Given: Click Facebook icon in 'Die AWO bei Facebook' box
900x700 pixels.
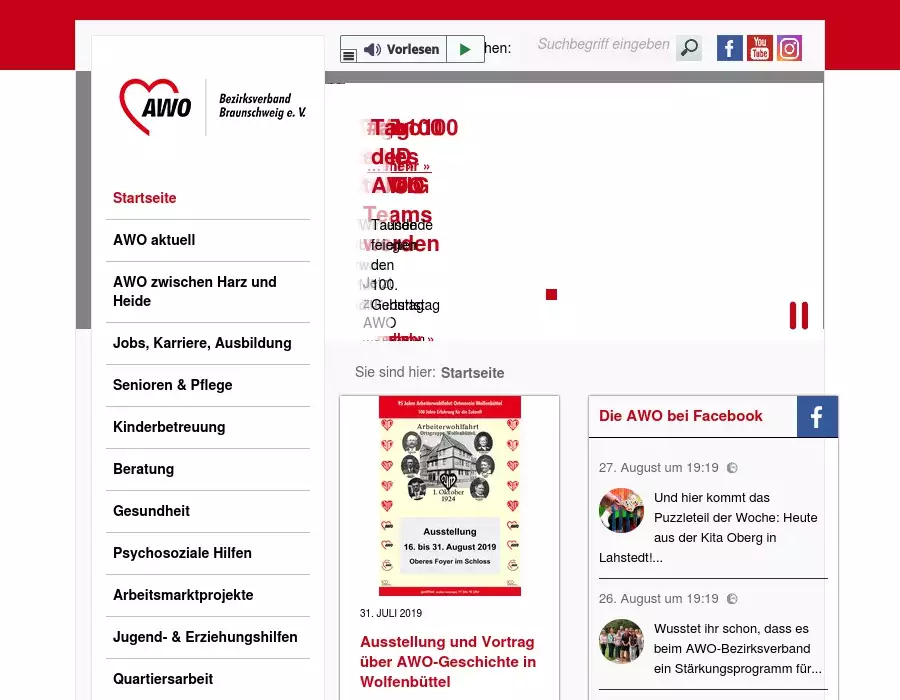Looking at the screenshot, I should point(817,417).
